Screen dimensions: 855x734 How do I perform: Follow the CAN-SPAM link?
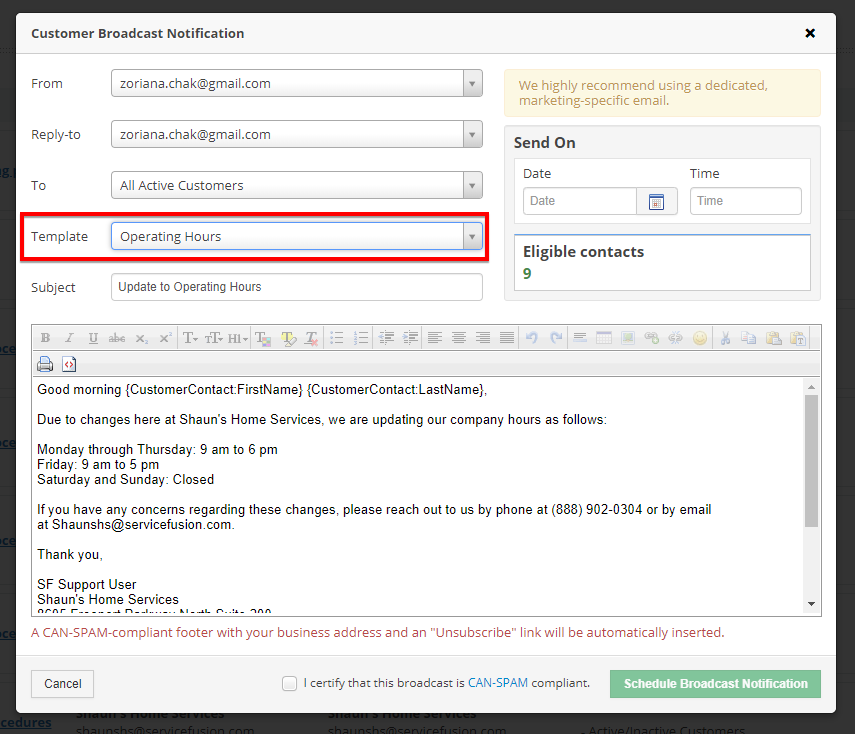pyautogui.click(x=497, y=684)
